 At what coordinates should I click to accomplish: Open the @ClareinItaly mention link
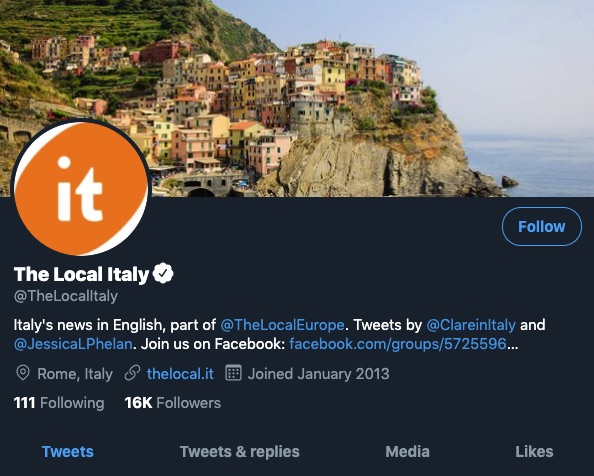pos(471,325)
